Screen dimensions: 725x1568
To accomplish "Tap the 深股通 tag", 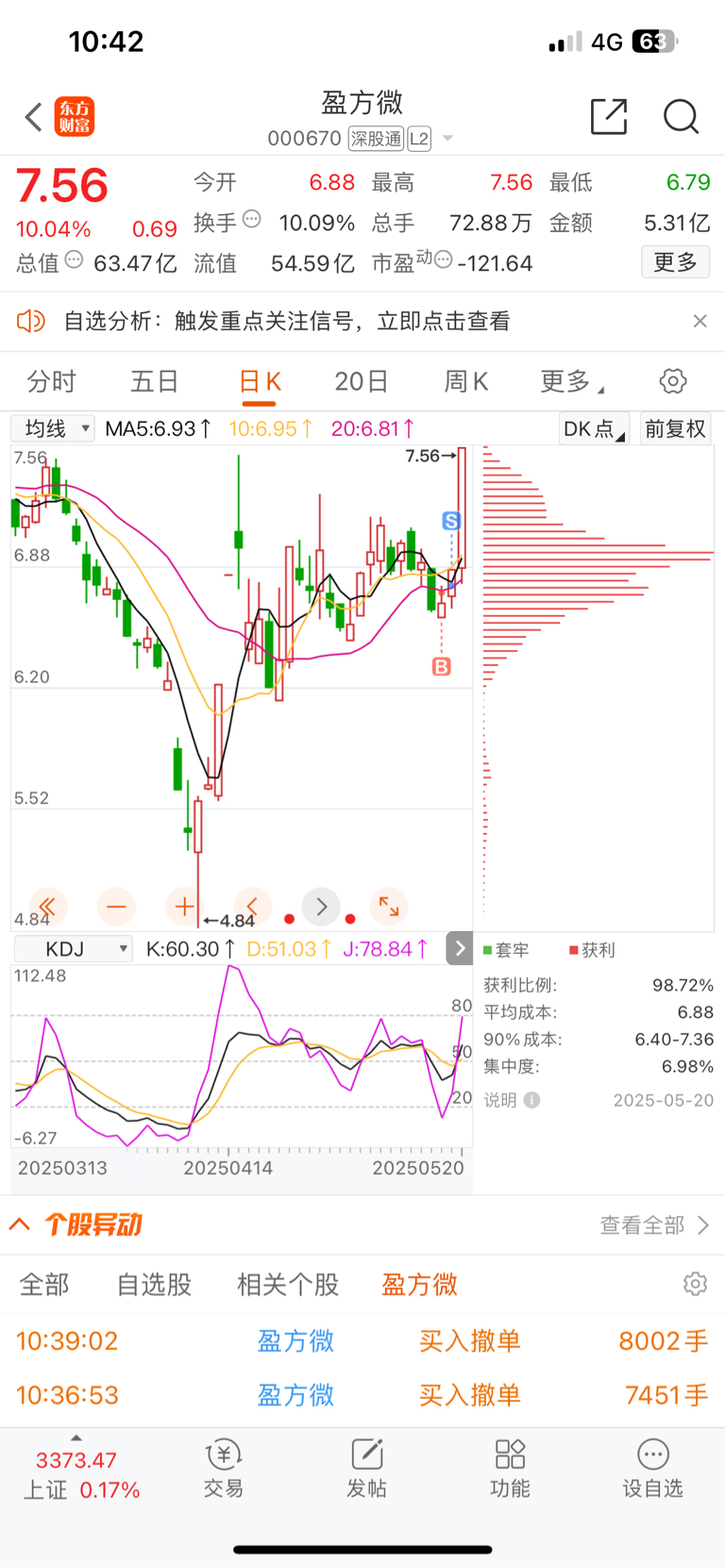I will tap(376, 139).
